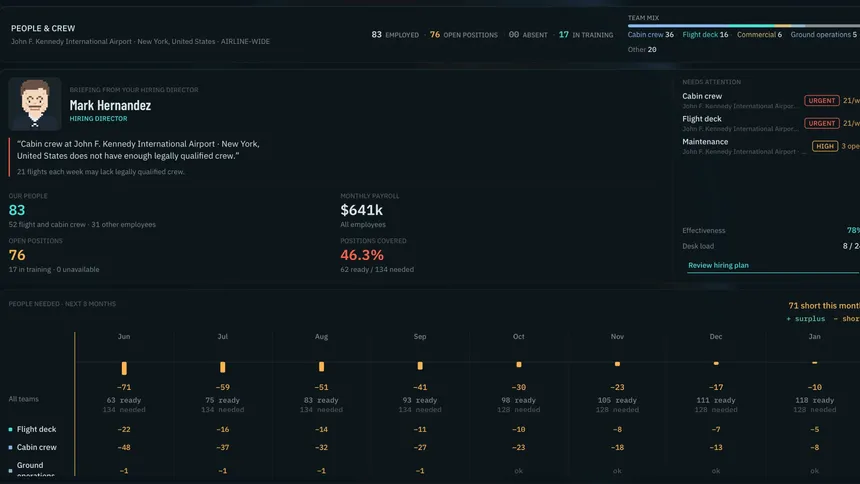This screenshot has height=484, width=860.
Task: Click the 00 Absent stat
Action: (x=528, y=35)
